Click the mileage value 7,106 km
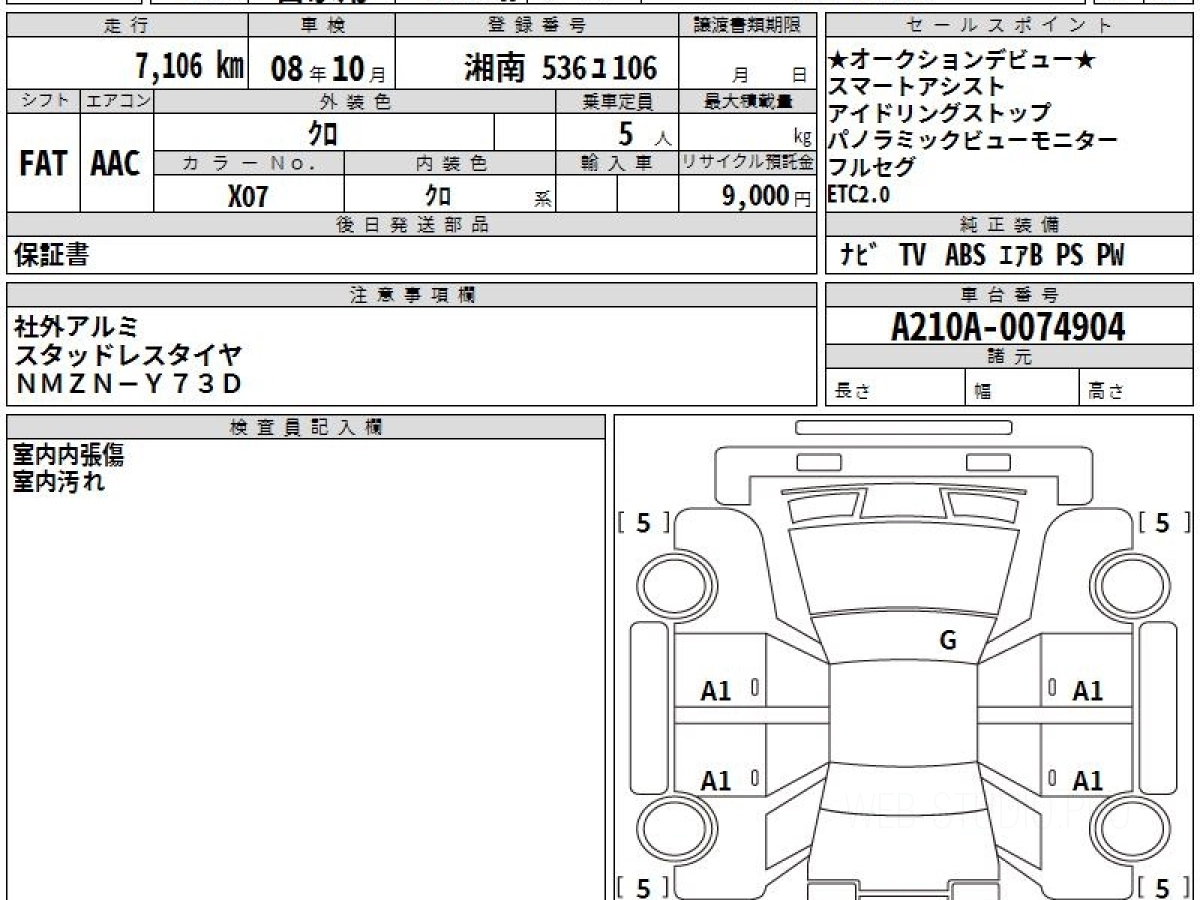 pos(189,68)
